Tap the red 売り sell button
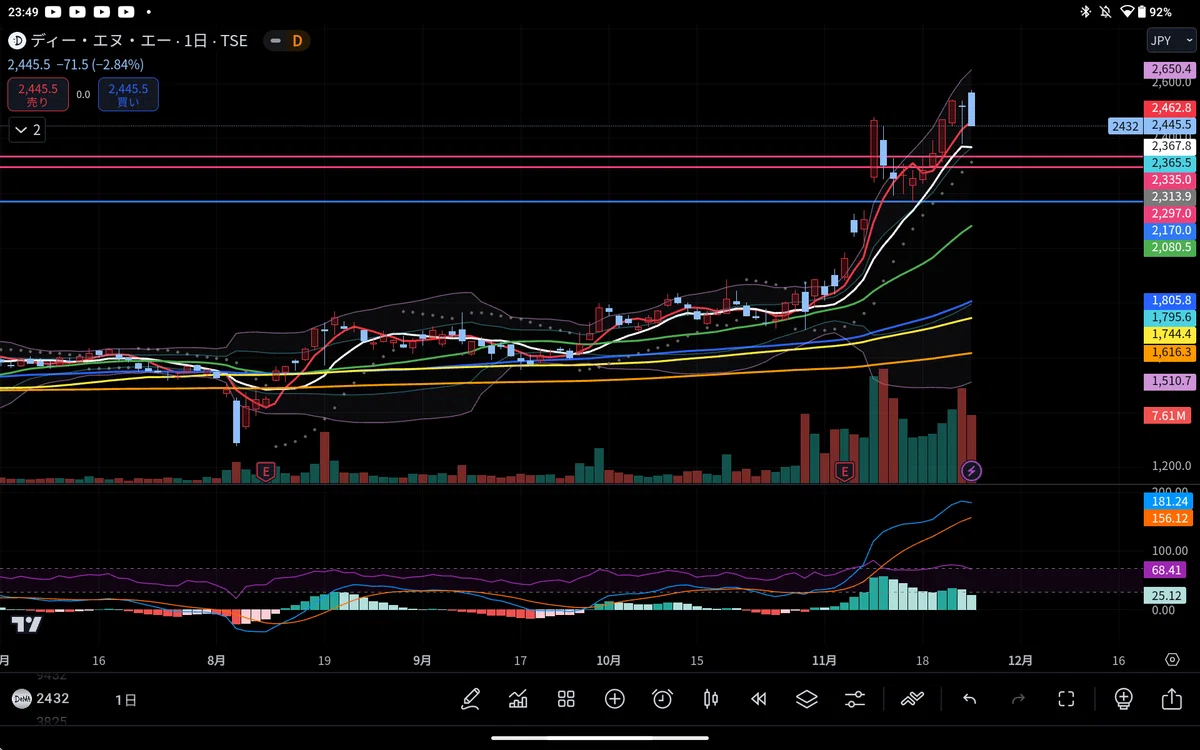The height and width of the screenshot is (750, 1200). point(37,94)
